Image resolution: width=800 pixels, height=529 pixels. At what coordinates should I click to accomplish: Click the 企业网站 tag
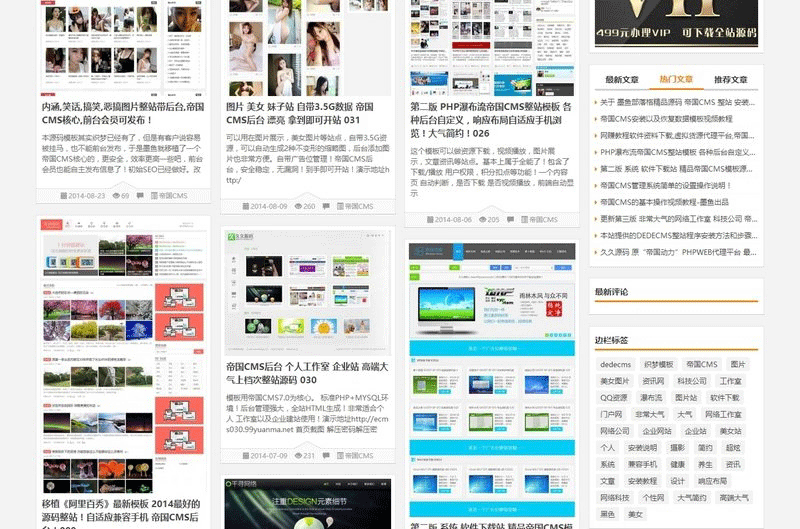point(657,431)
